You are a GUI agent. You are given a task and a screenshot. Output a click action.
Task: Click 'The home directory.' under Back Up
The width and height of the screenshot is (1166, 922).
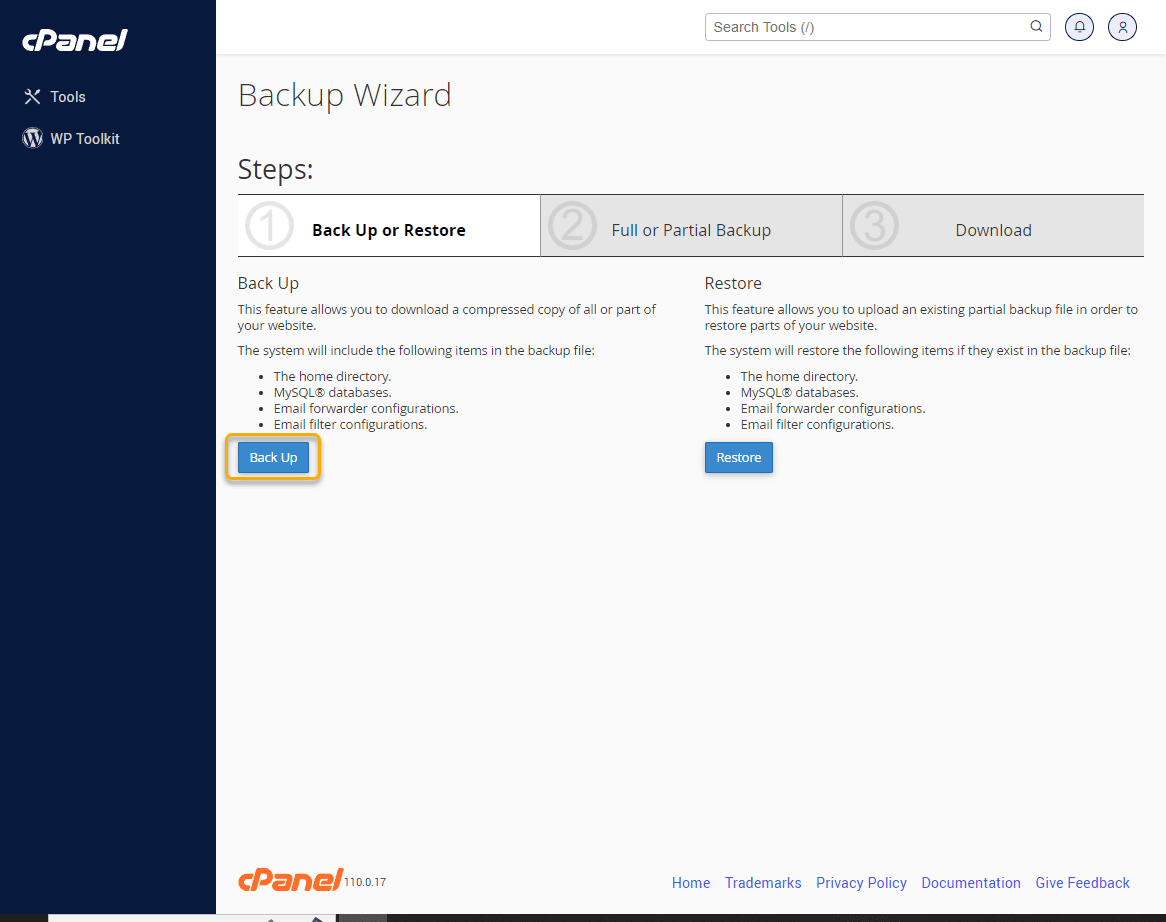point(332,376)
